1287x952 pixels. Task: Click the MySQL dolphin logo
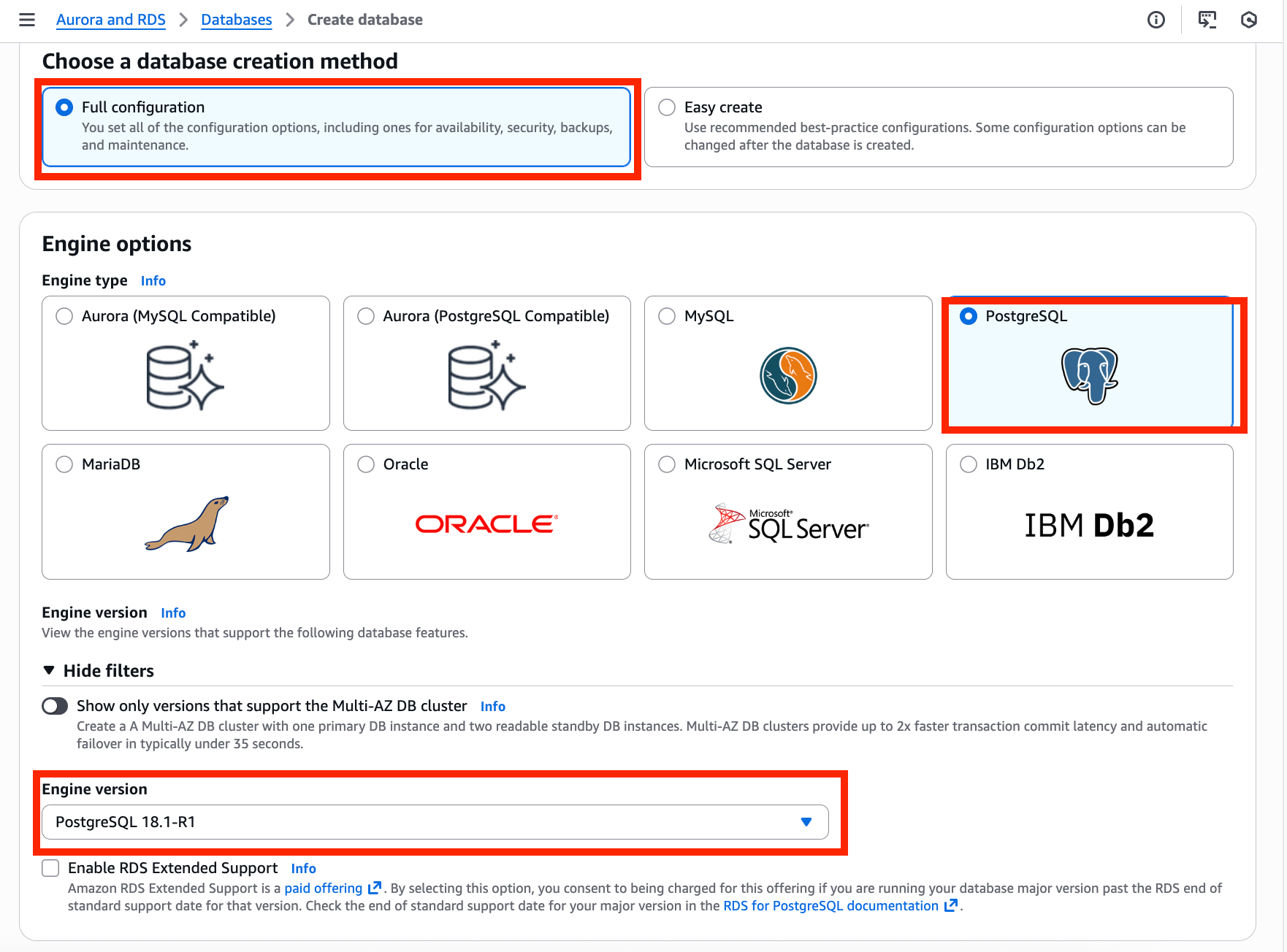tap(788, 375)
